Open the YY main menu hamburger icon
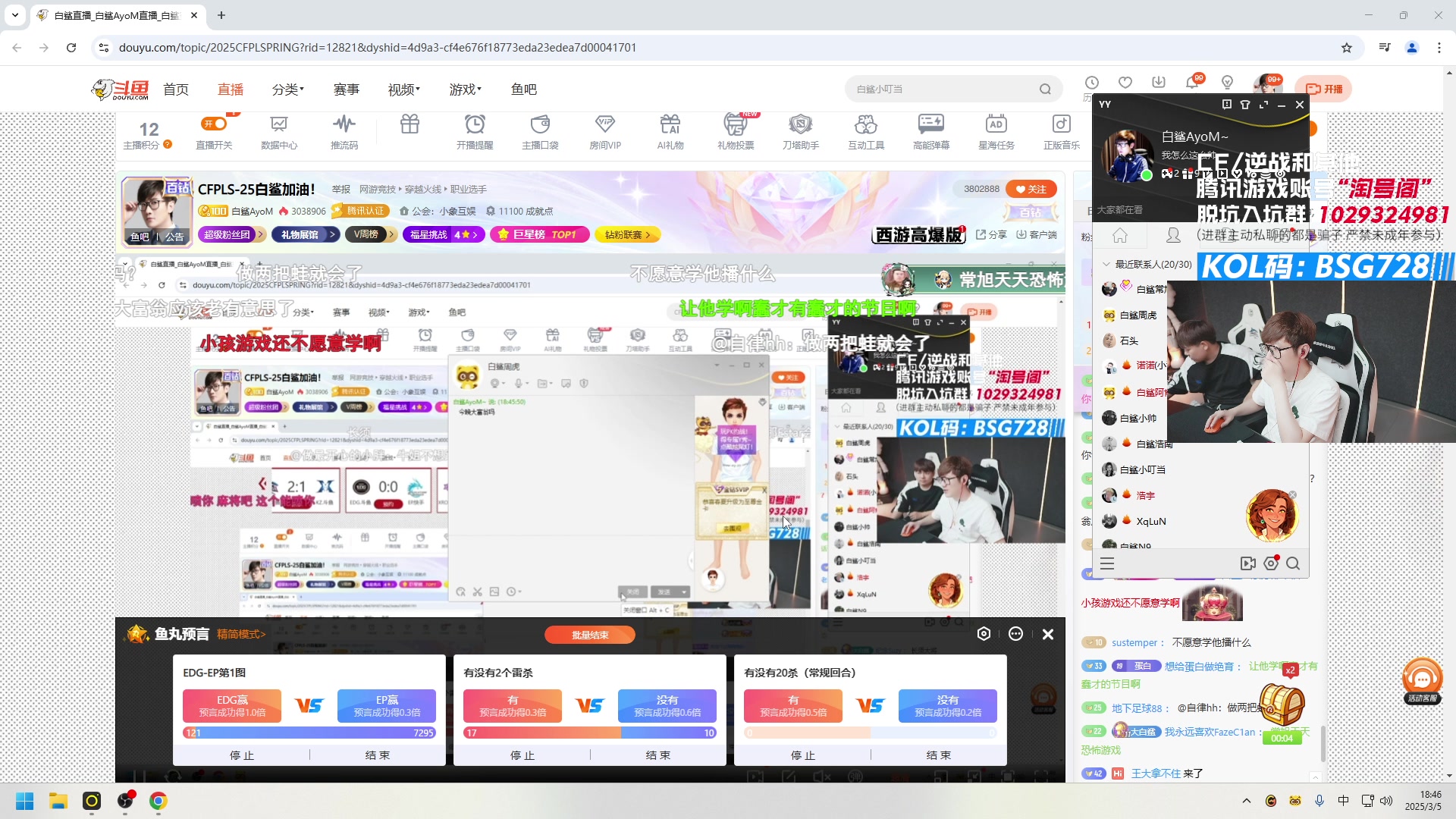The width and height of the screenshot is (1456, 819). (1107, 563)
